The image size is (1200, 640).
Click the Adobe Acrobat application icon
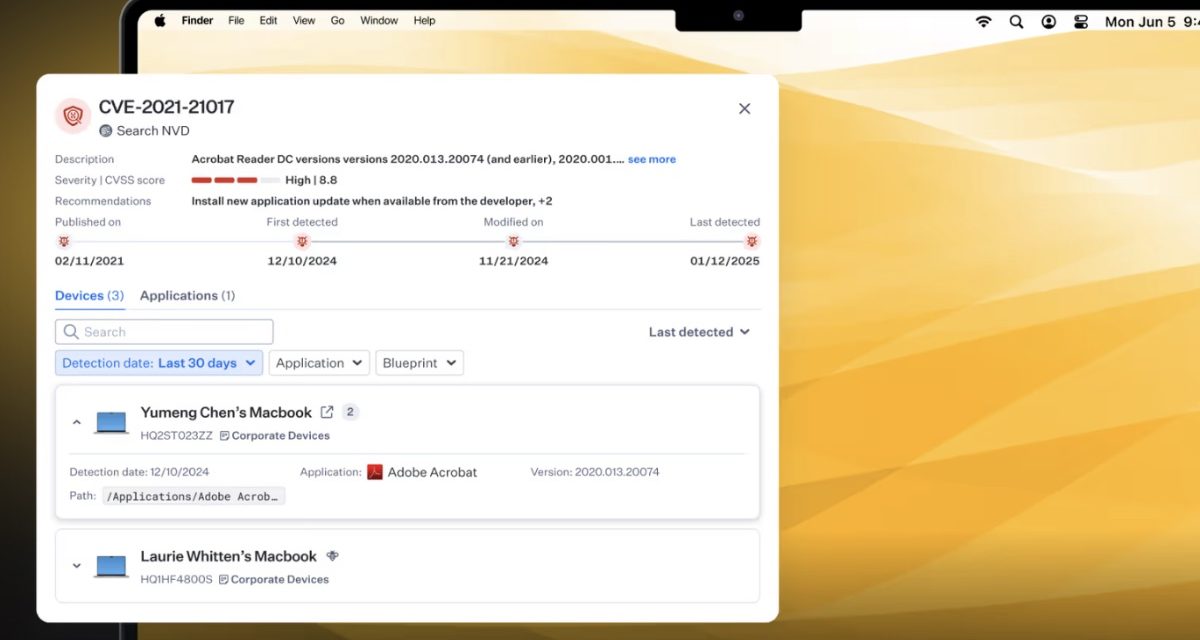tap(375, 472)
